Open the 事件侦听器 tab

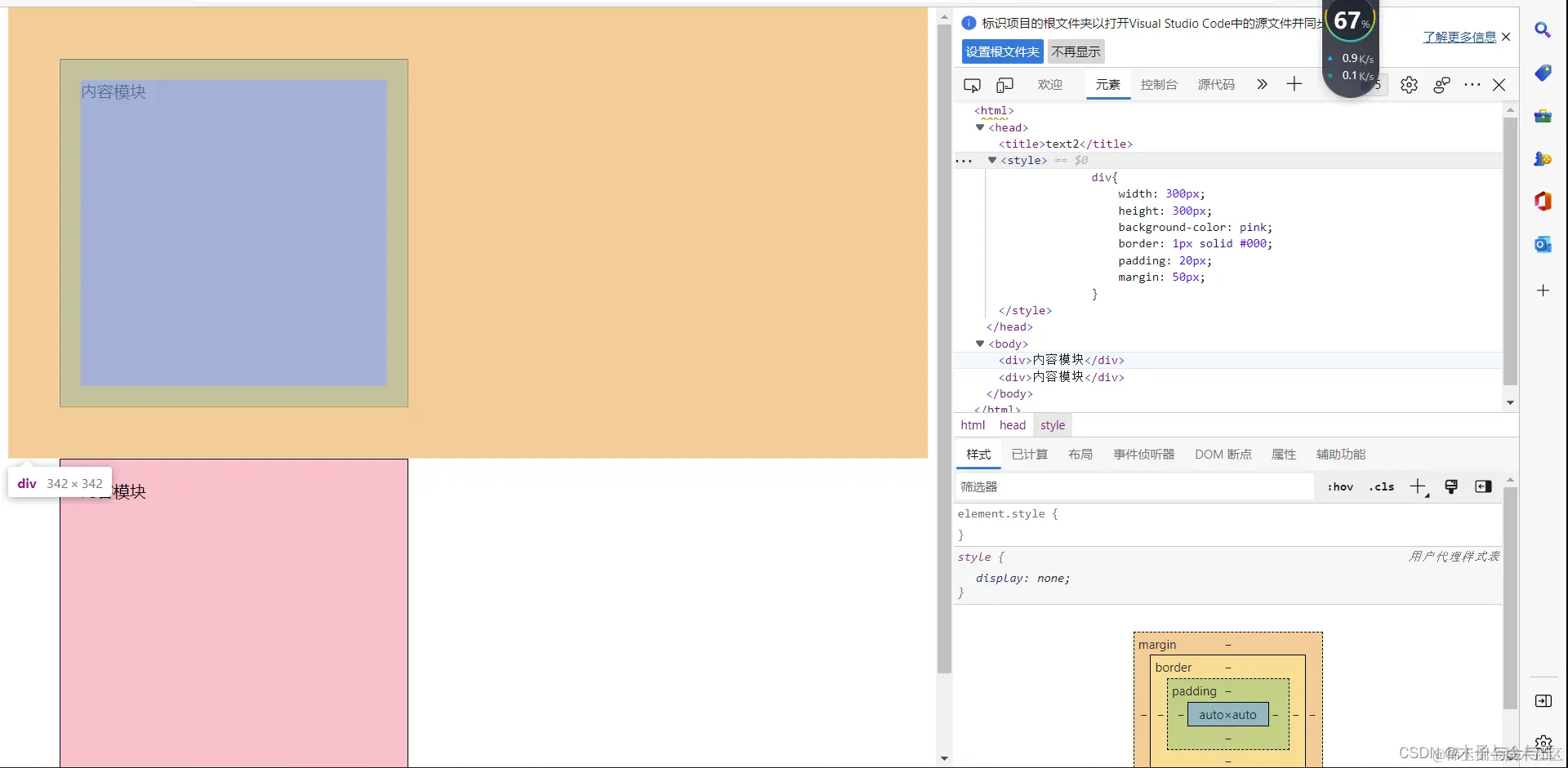click(x=1144, y=455)
